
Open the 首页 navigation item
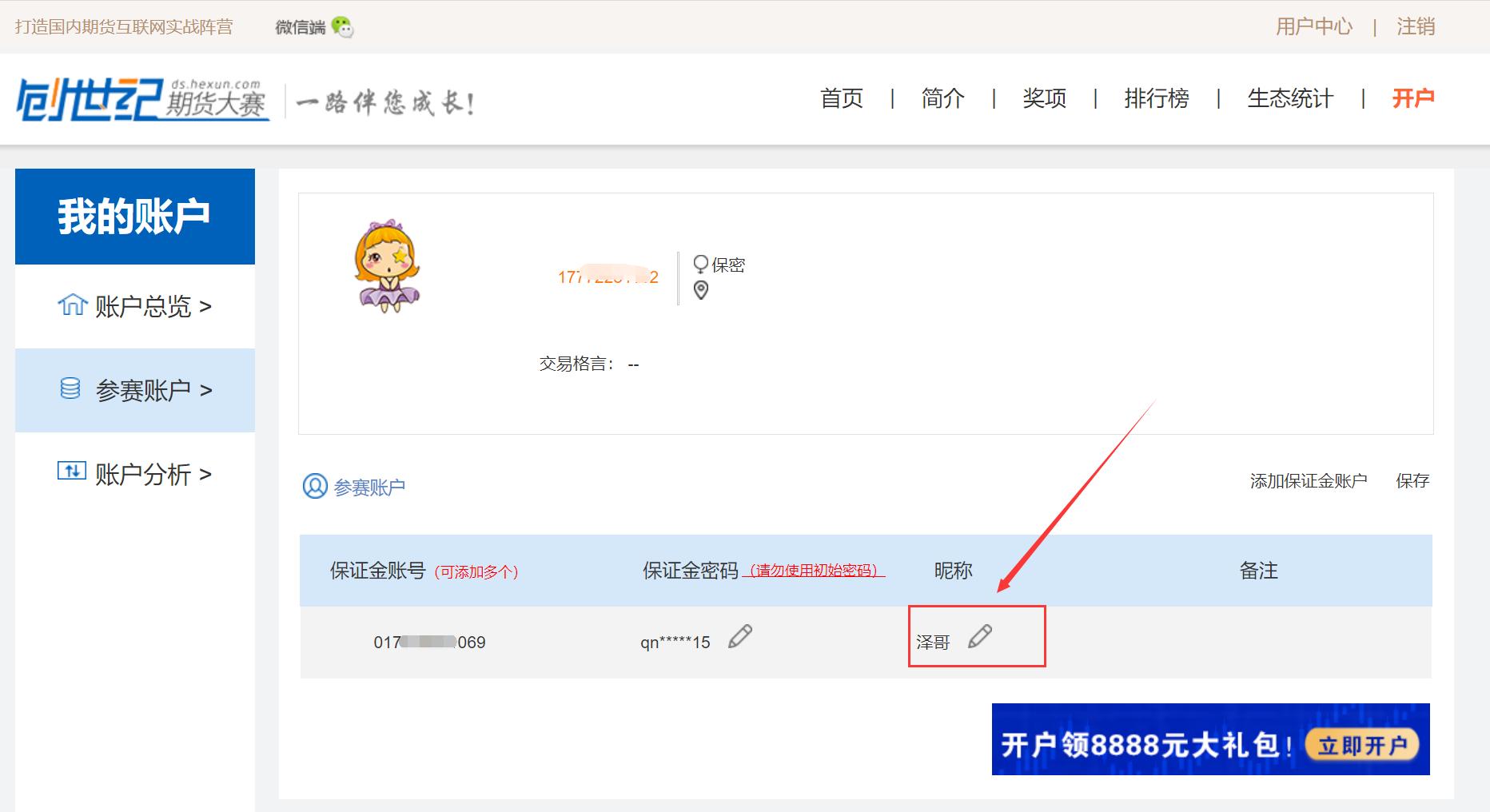[x=839, y=99]
